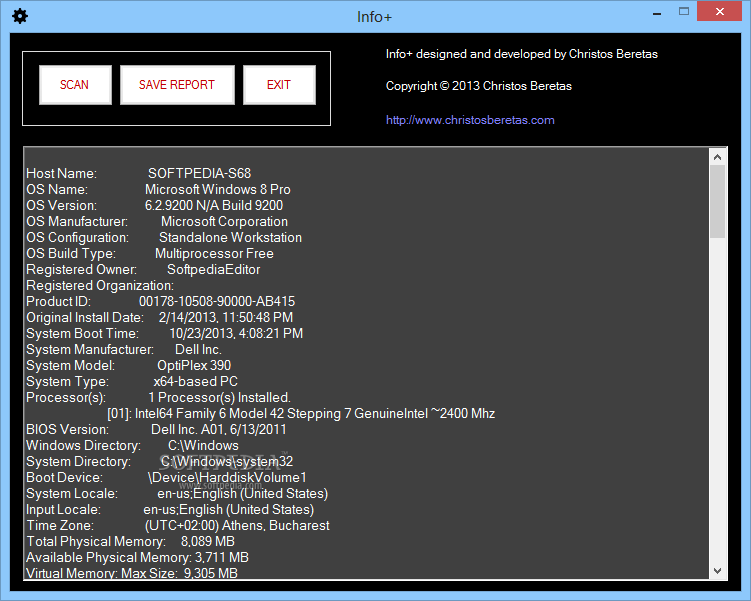
Task: Click the Registered Organization label
Action: 100,286
